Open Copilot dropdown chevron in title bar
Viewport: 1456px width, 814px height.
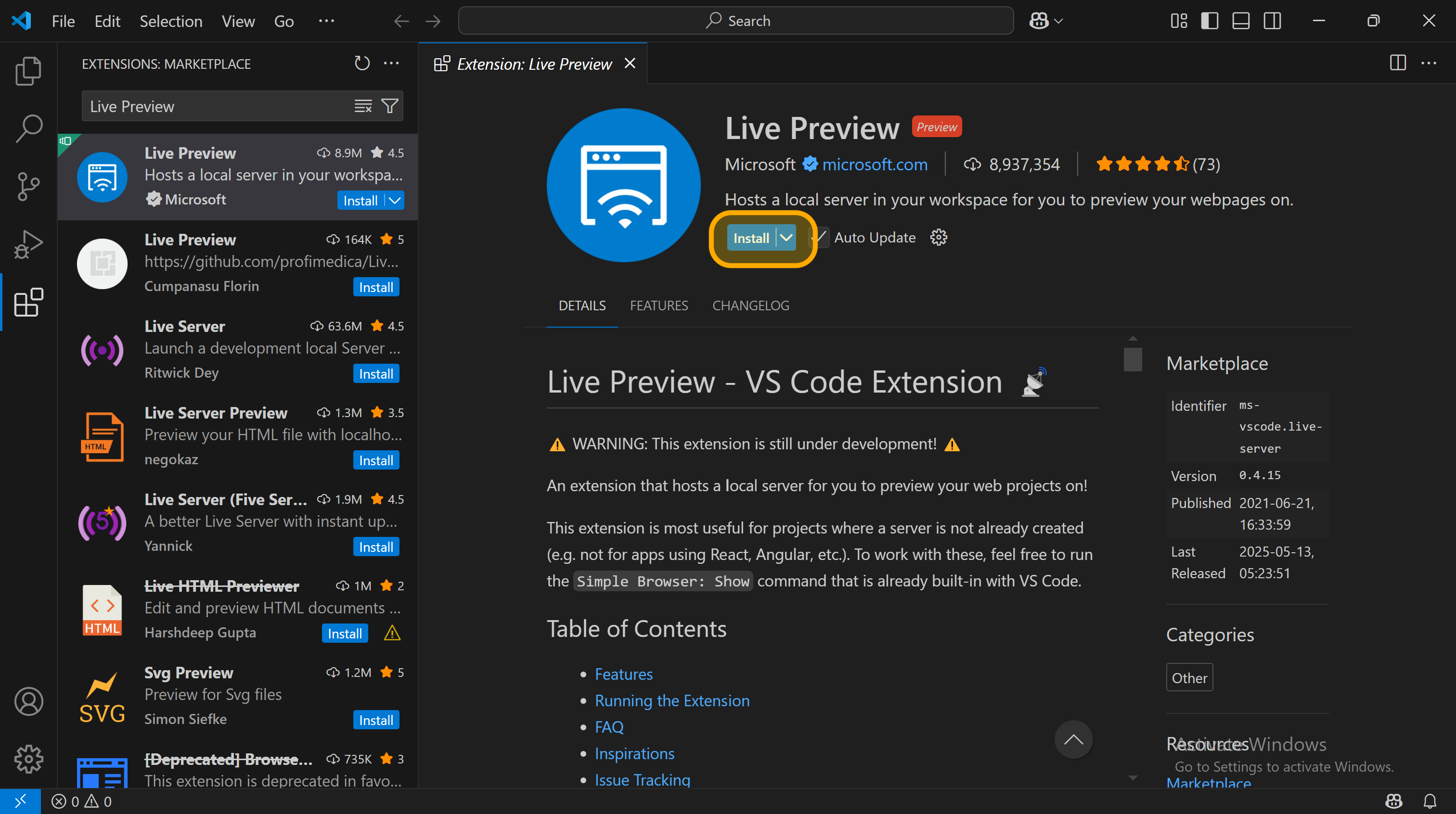pos(1058,22)
